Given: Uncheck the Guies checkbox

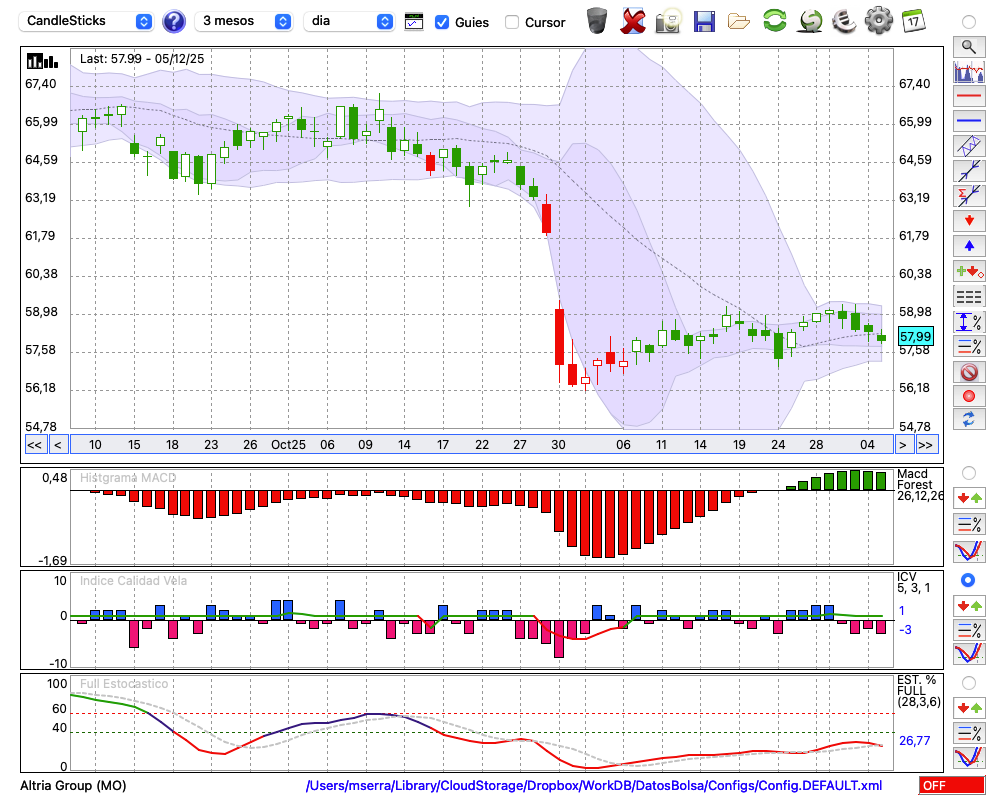Looking at the screenshot, I should (x=441, y=22).
